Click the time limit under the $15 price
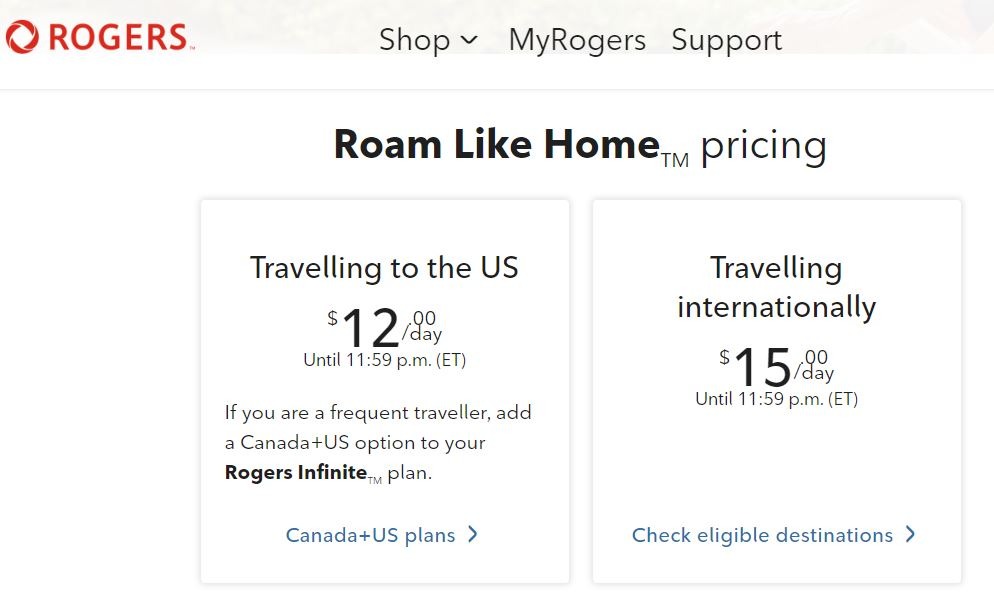 776,399
